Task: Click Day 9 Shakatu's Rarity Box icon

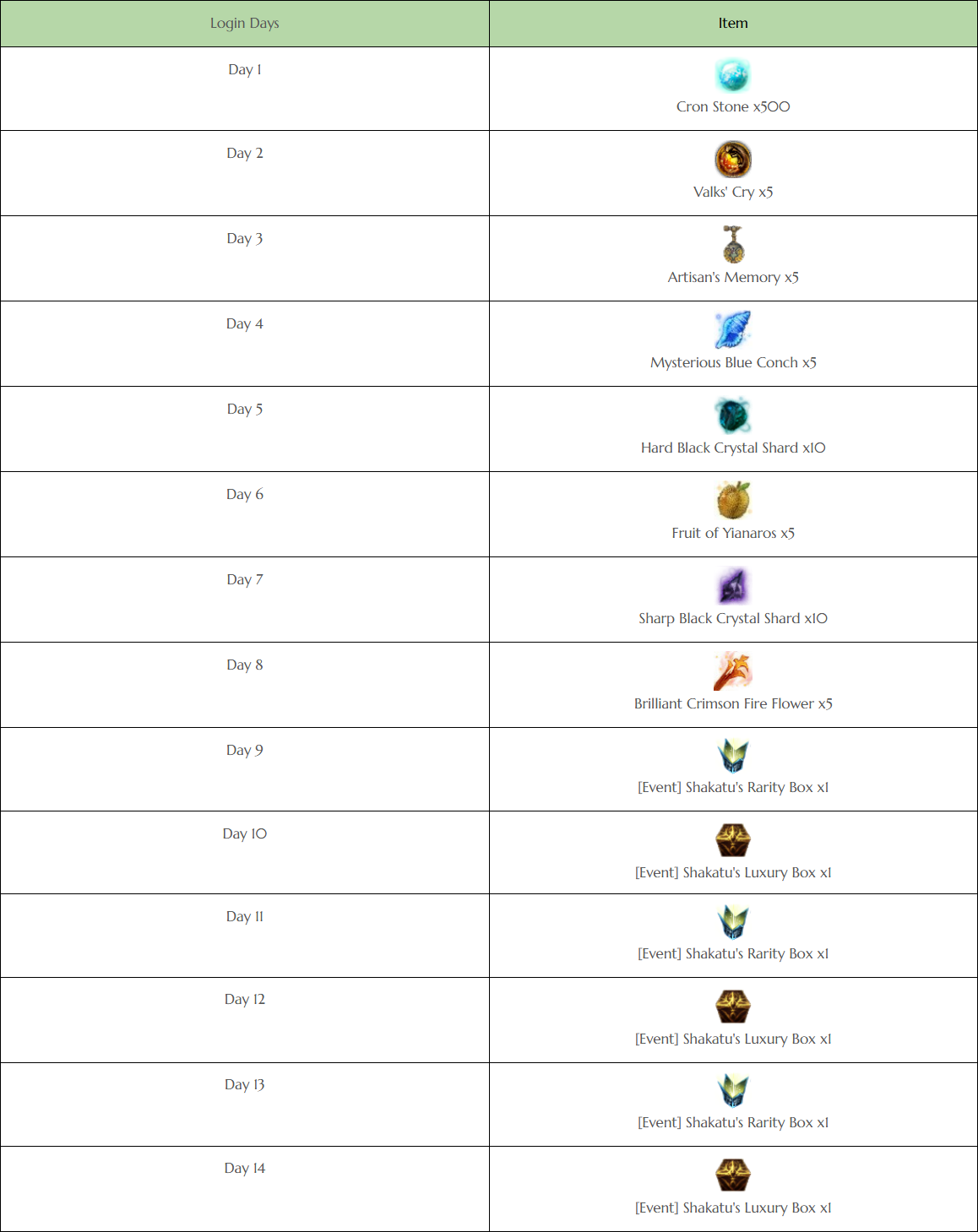Action: (x=732, y=756)
